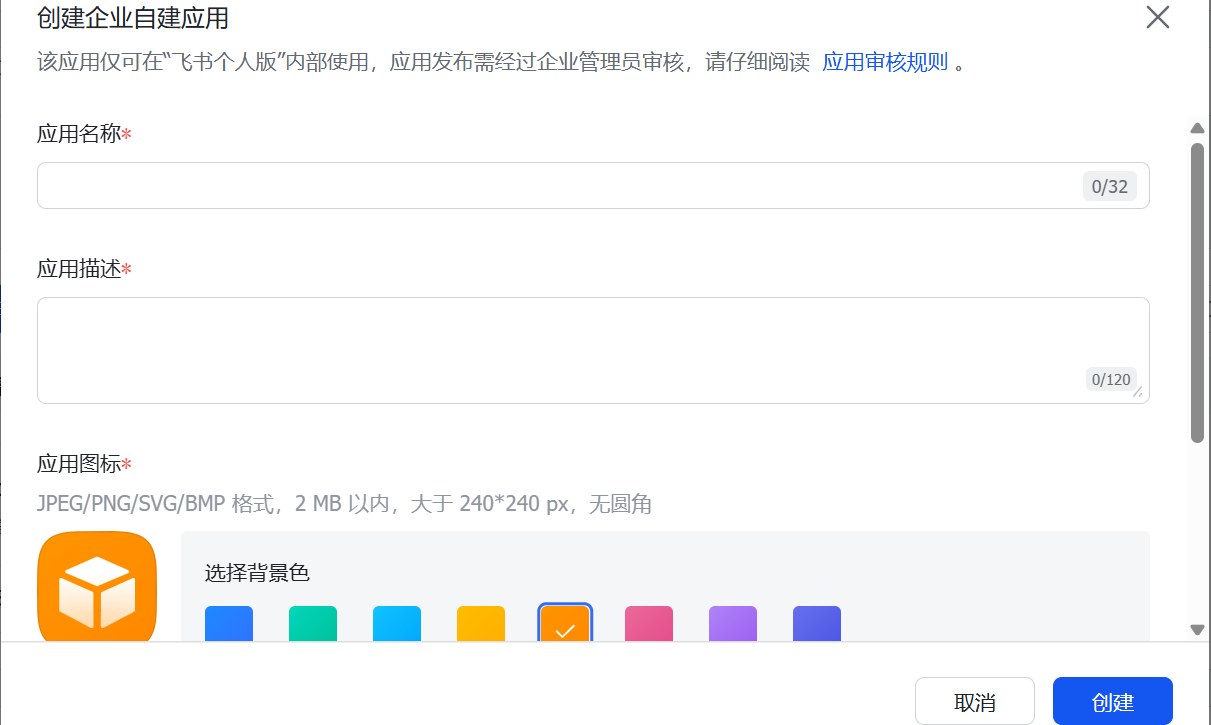Click the scrollbar up arrow
The height and width of the screenshot is (725, 1211).
point(1197,128)
